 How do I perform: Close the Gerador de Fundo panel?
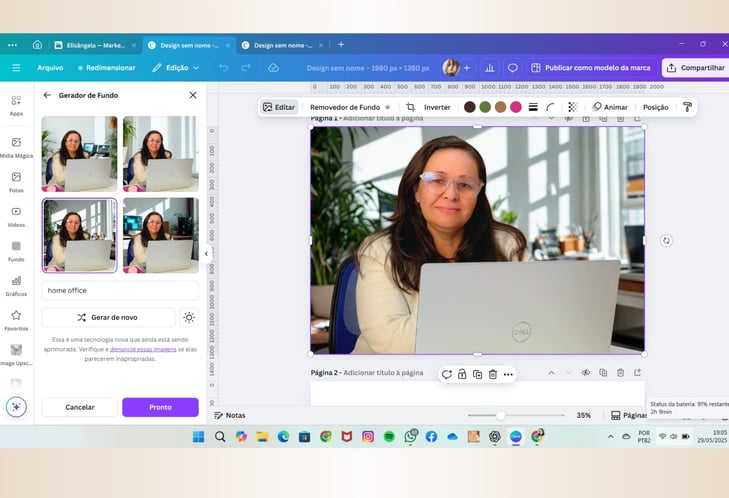tap(193, 95)
